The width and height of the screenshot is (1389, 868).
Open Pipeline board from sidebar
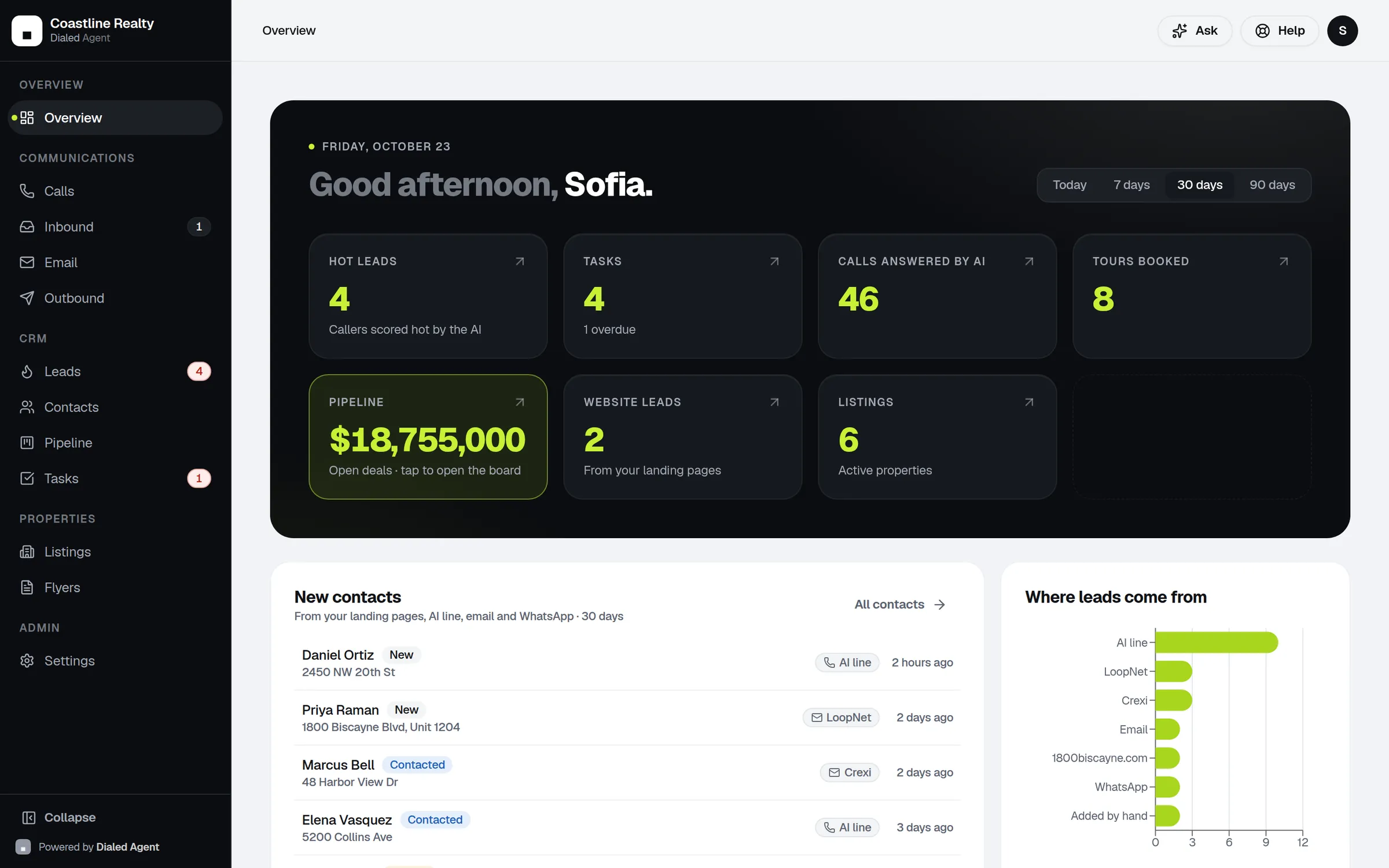(x=115, y=443)
